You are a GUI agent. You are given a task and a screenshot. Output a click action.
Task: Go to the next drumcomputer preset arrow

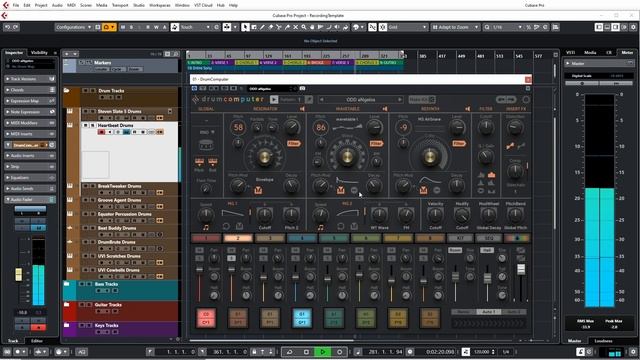pos(400,99)
